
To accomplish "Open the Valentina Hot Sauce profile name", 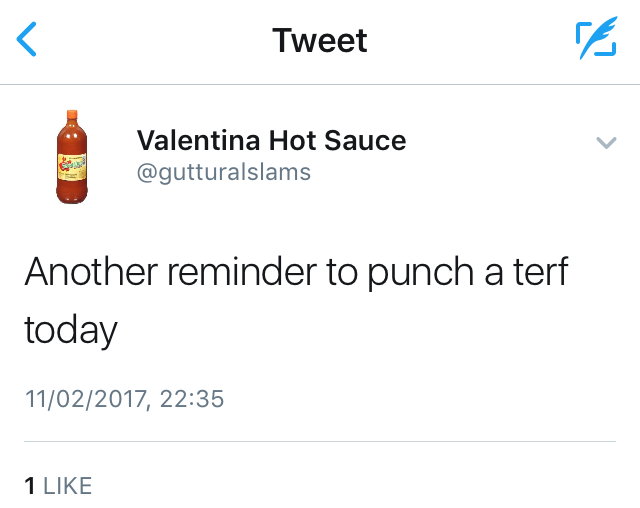I will tap(271, 140).
